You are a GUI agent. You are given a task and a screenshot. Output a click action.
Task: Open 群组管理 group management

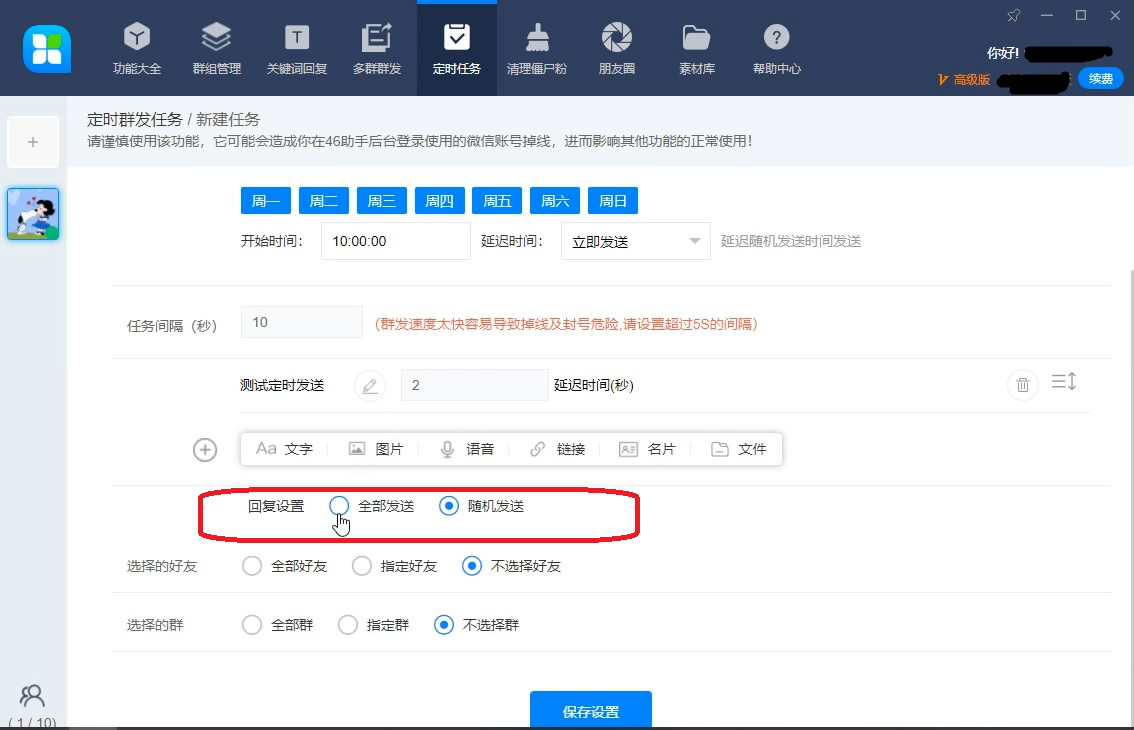tap(216, 47)
